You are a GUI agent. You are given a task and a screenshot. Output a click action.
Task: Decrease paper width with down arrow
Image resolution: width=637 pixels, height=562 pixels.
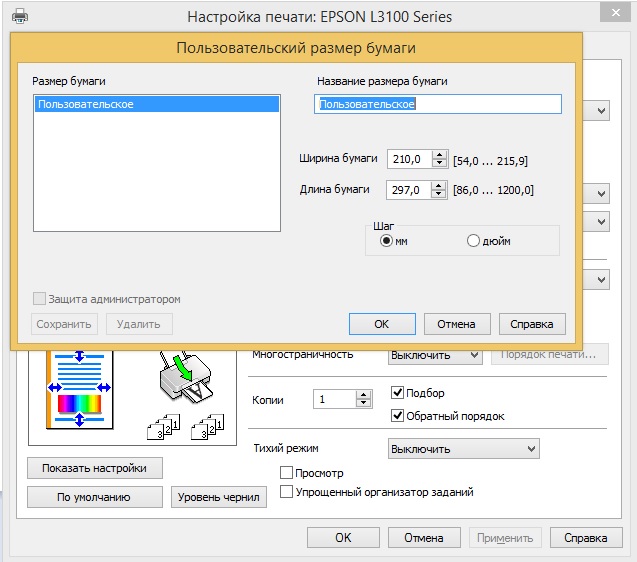pyautogui.click(x=440, y=163)
